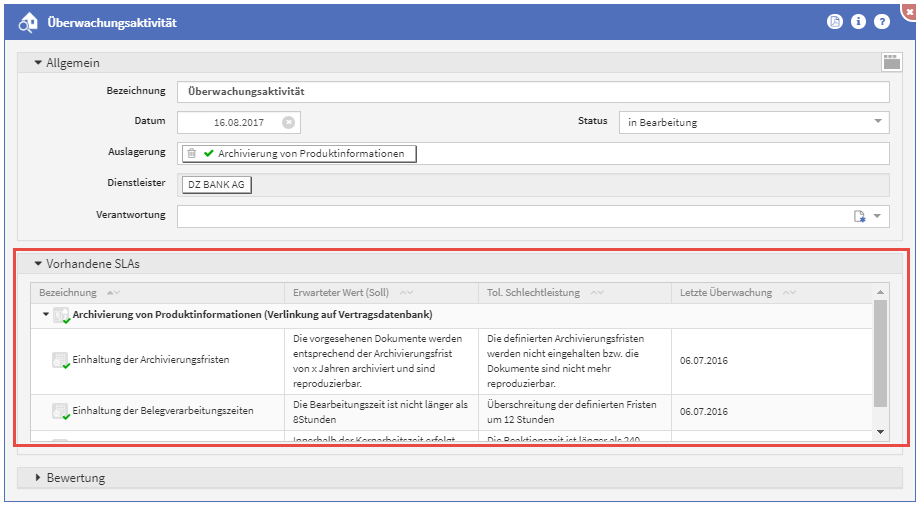Open the Verantwortung dropdown arrow
This screenshot has width=921, height=505.
pos(877,216)
